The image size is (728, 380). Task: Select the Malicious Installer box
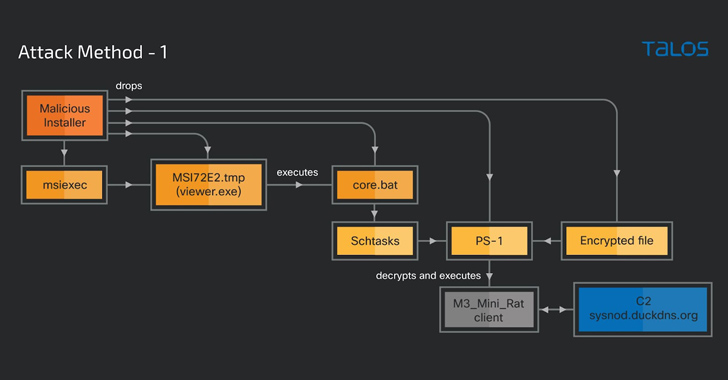pos(65,116)
